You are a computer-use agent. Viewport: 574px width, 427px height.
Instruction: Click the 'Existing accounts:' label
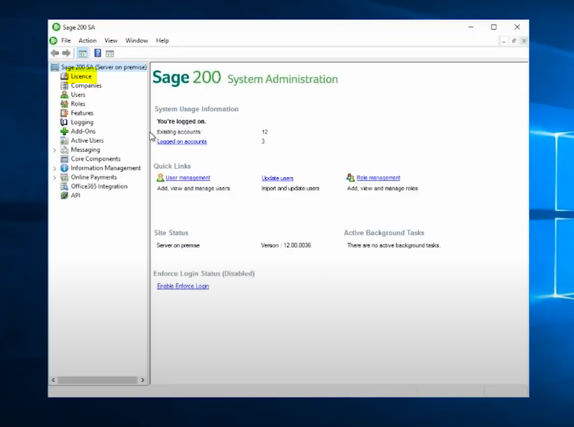coord(179,132)
